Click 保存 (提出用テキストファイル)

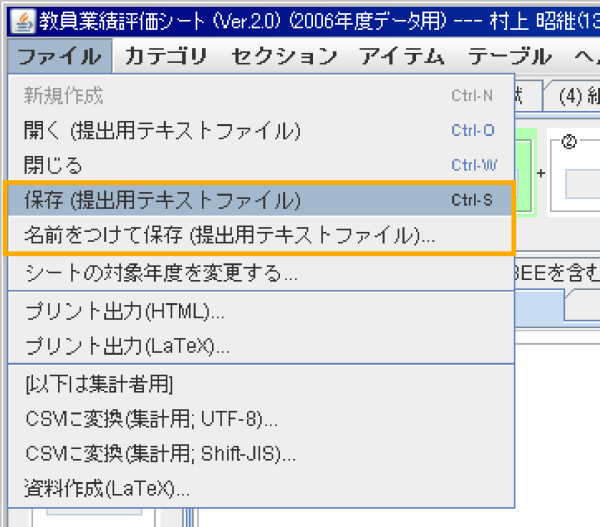click(x=162, y=200)
